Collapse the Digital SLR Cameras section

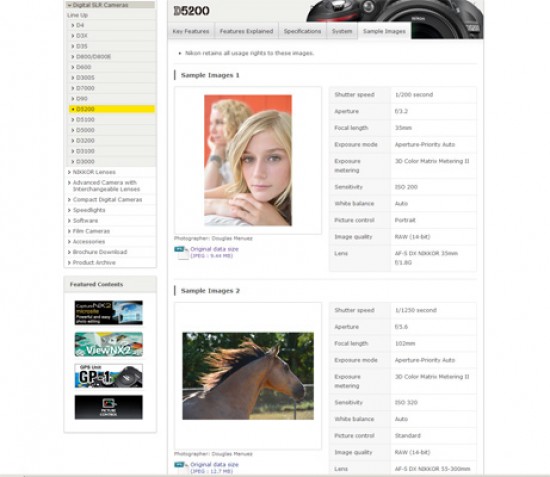tap(110, 5)
